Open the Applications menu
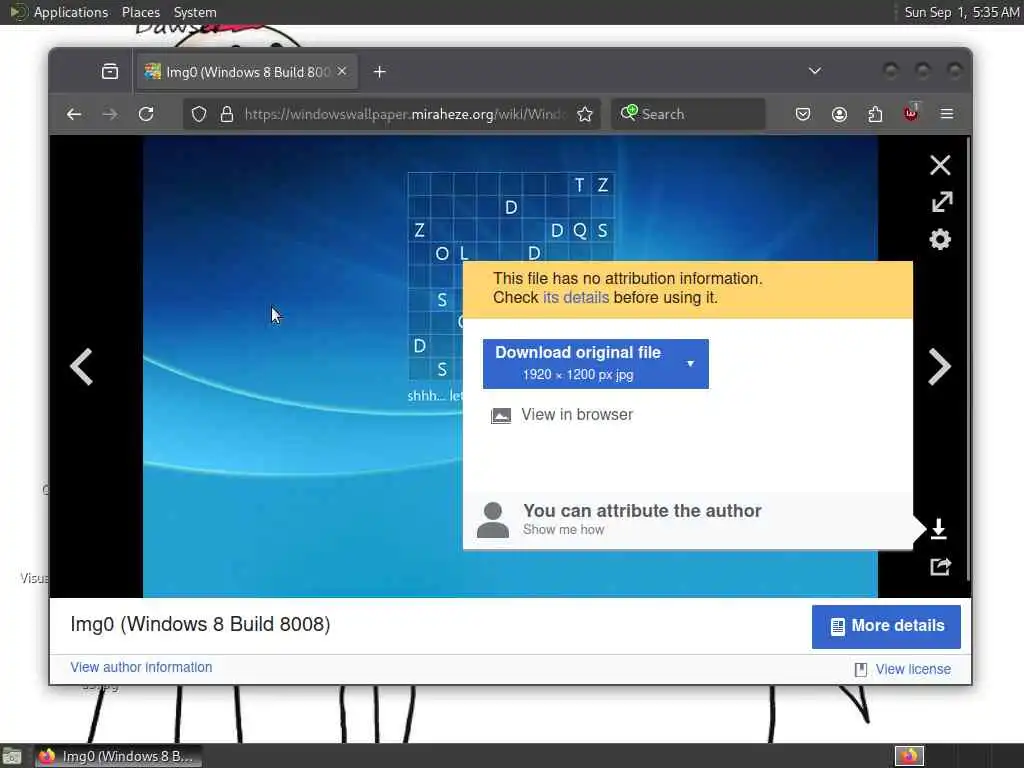Viewport: 1024px width, 768px height. point(71,12)
